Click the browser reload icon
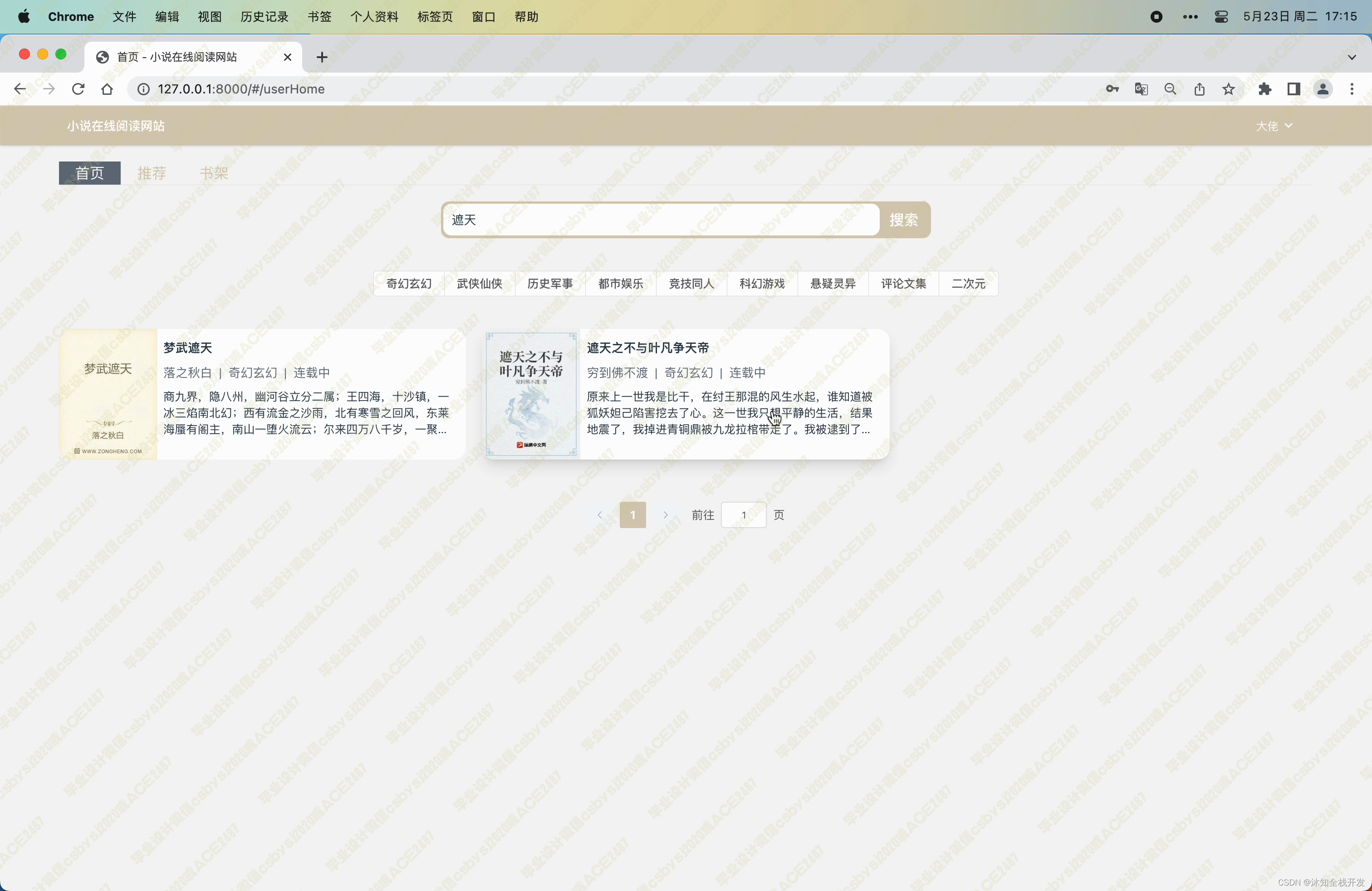The height and width of the screenshot is (891, 1372). coord(78,89)
